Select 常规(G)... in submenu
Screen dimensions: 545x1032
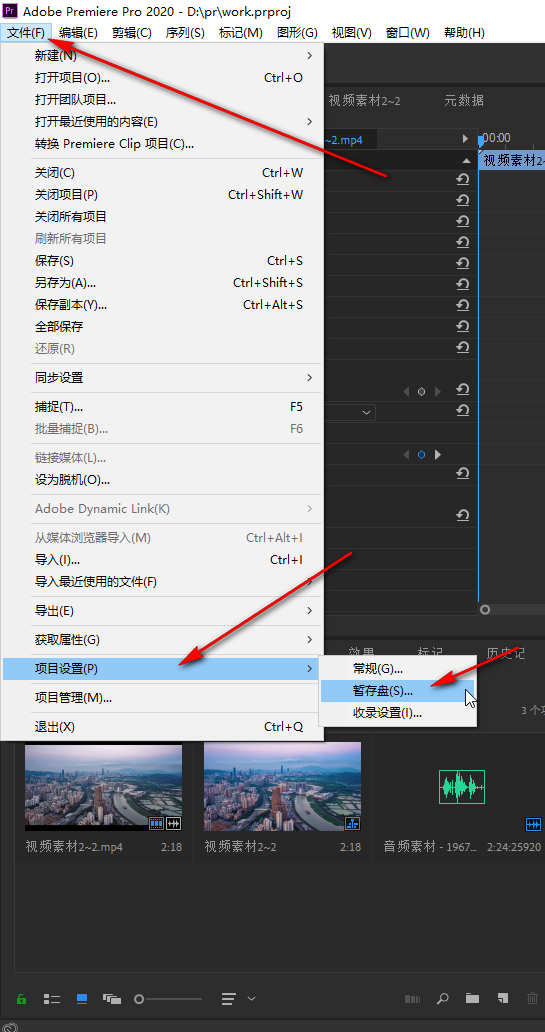point(398,669)
